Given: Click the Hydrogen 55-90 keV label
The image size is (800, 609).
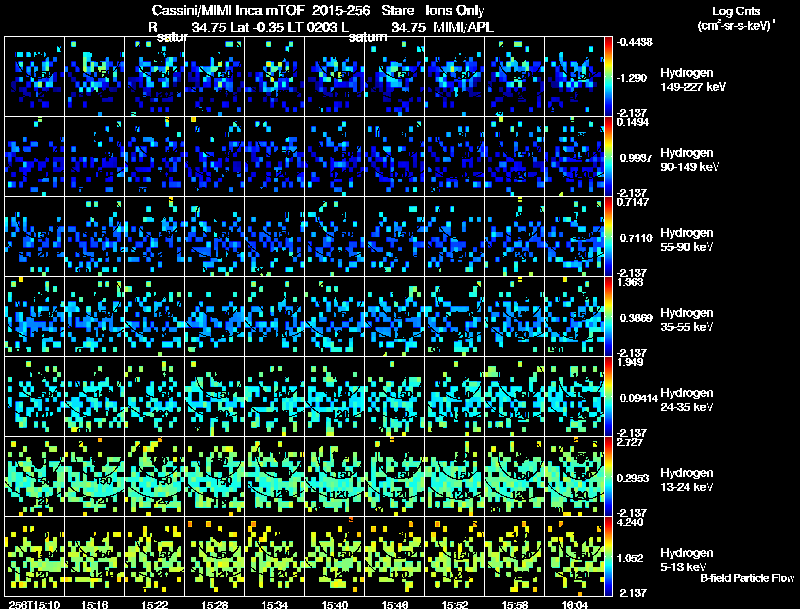Looking at the screenshot, I should click(x=685, y=239).
